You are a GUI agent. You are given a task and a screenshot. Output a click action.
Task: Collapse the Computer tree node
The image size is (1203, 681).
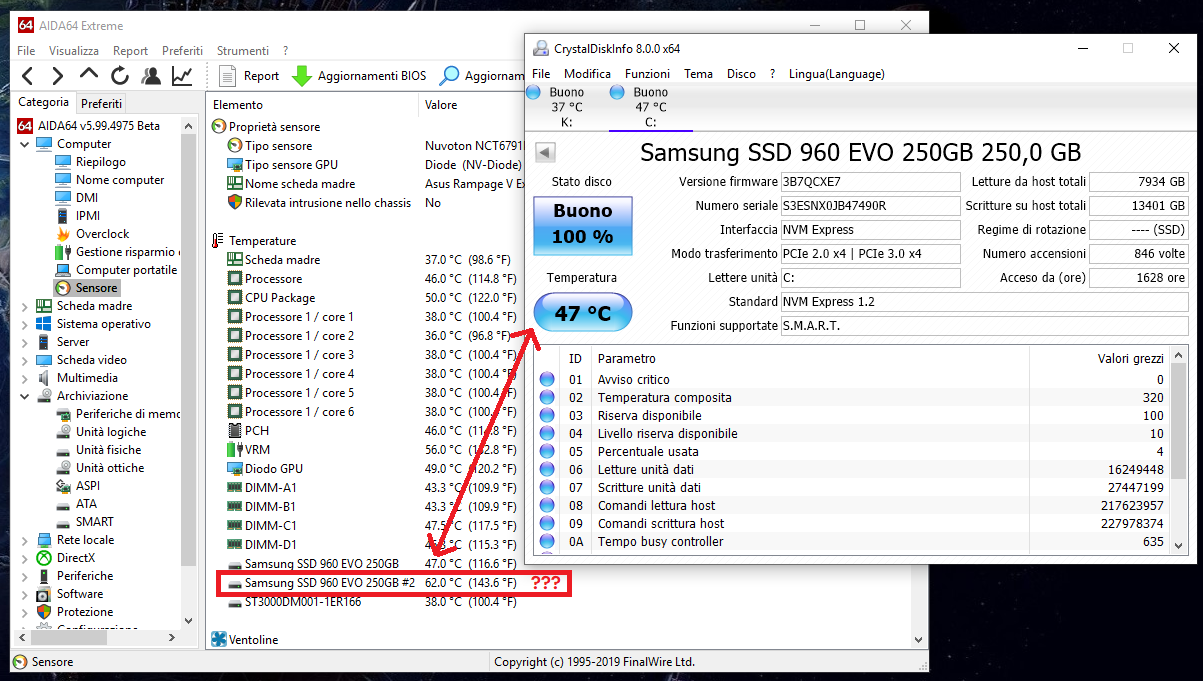[x=26, y=144]
